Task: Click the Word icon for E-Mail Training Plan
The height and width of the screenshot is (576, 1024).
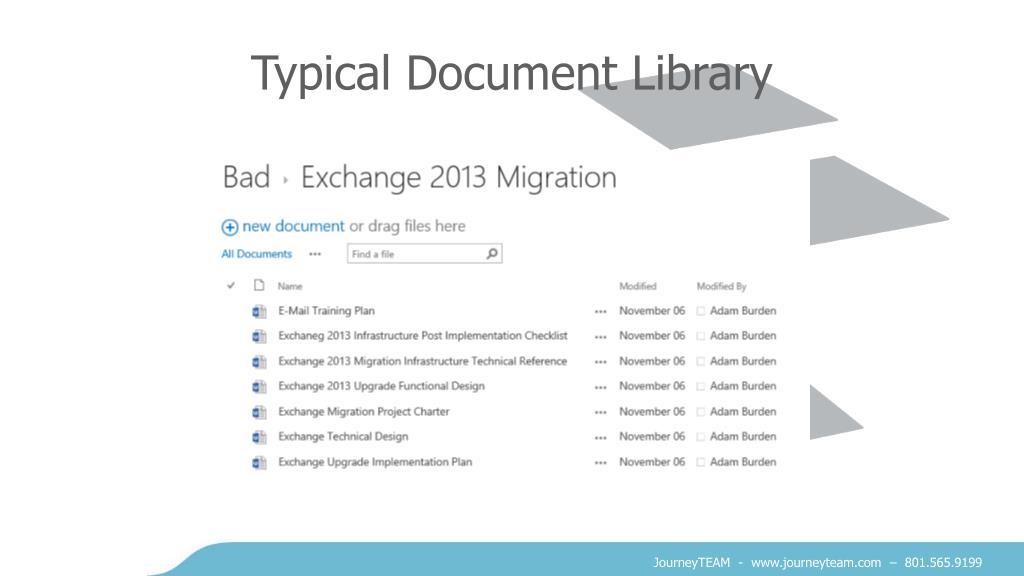Action: [x=259, y=312]
